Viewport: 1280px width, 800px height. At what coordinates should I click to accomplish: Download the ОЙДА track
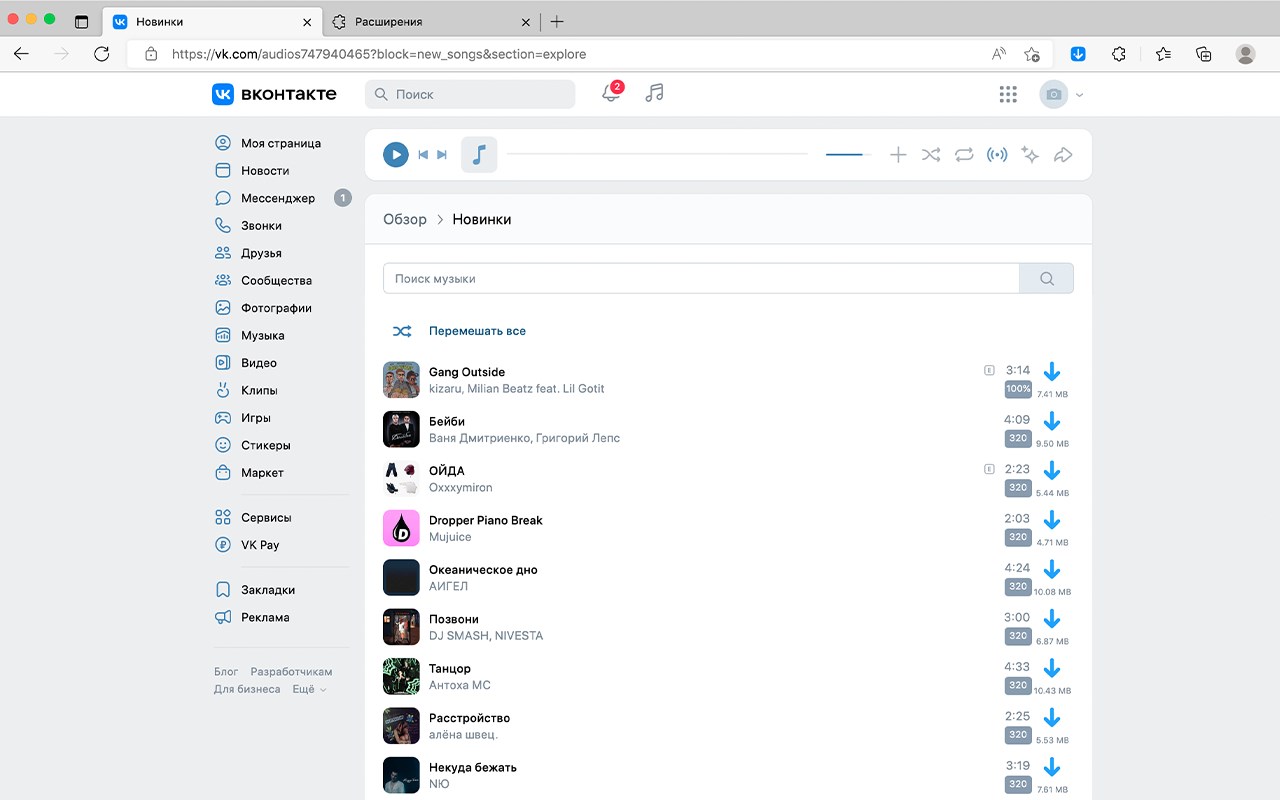coord(1051,470)
